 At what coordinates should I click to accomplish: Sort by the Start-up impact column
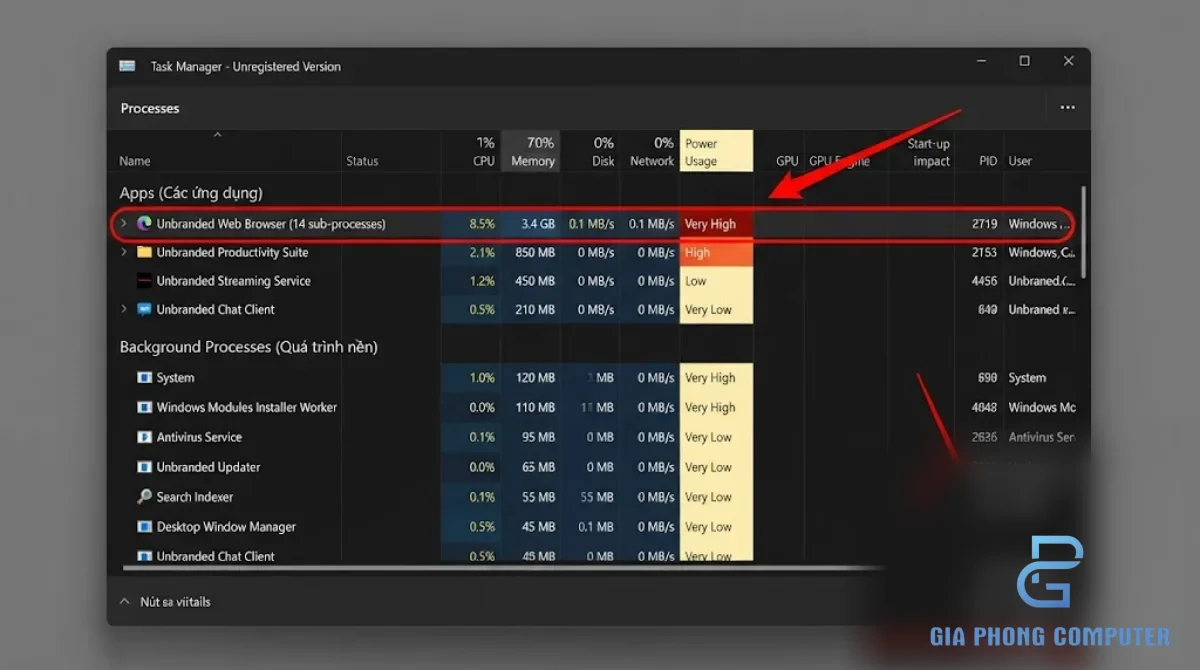[929, 152]
